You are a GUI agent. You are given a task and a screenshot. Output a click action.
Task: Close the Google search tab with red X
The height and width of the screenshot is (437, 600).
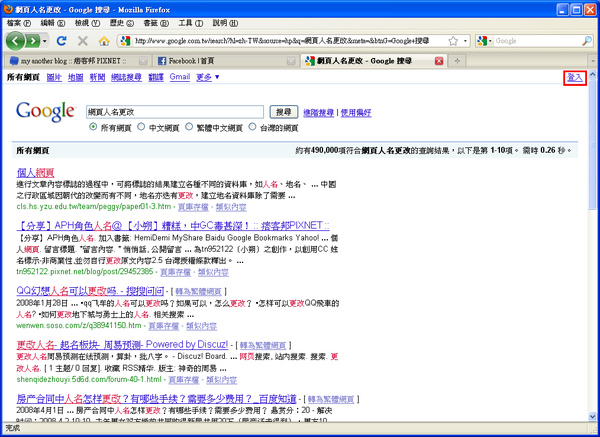[x=439, y=61]
